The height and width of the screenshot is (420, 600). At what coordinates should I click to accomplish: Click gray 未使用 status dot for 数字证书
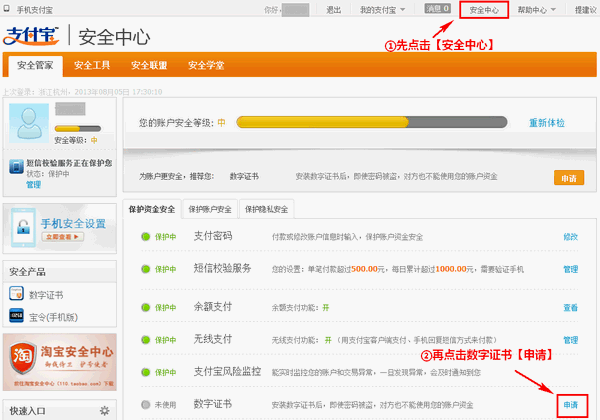pos(145,405)
